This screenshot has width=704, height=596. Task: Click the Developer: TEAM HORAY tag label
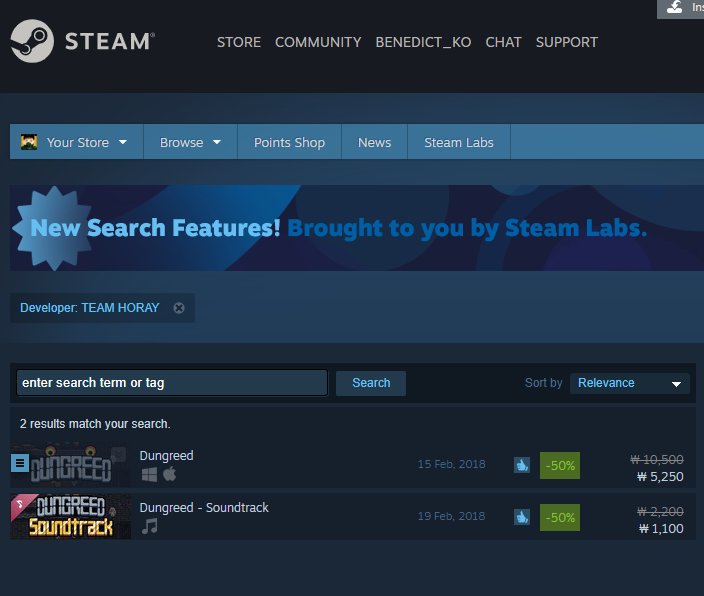90,308
